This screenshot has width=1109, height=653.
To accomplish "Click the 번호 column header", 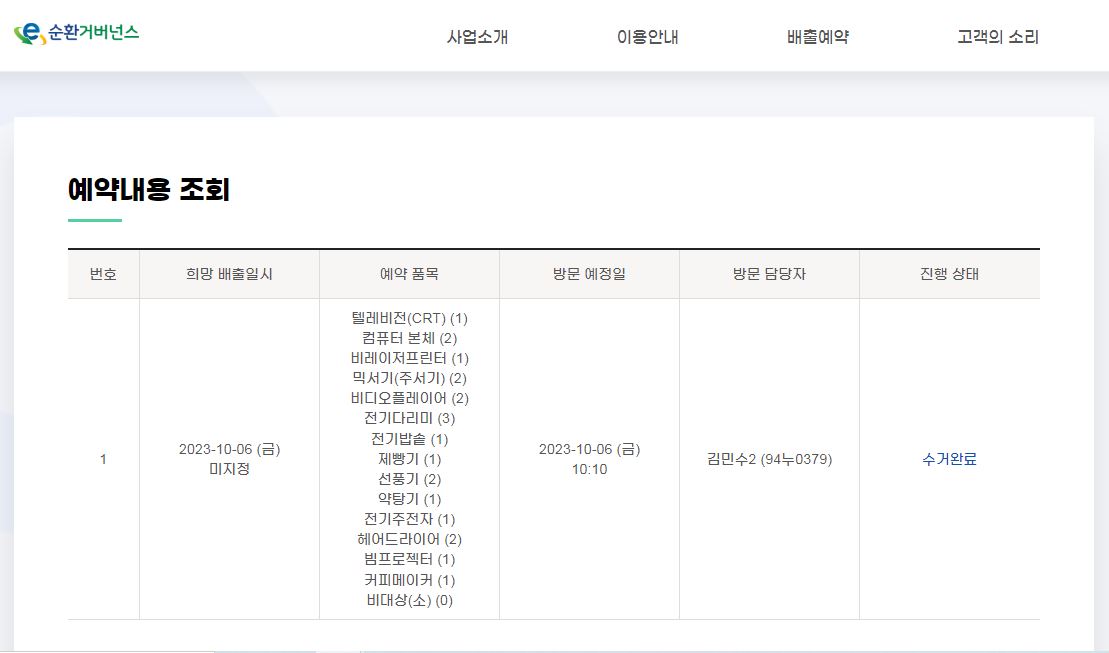I will pos(103,274).
